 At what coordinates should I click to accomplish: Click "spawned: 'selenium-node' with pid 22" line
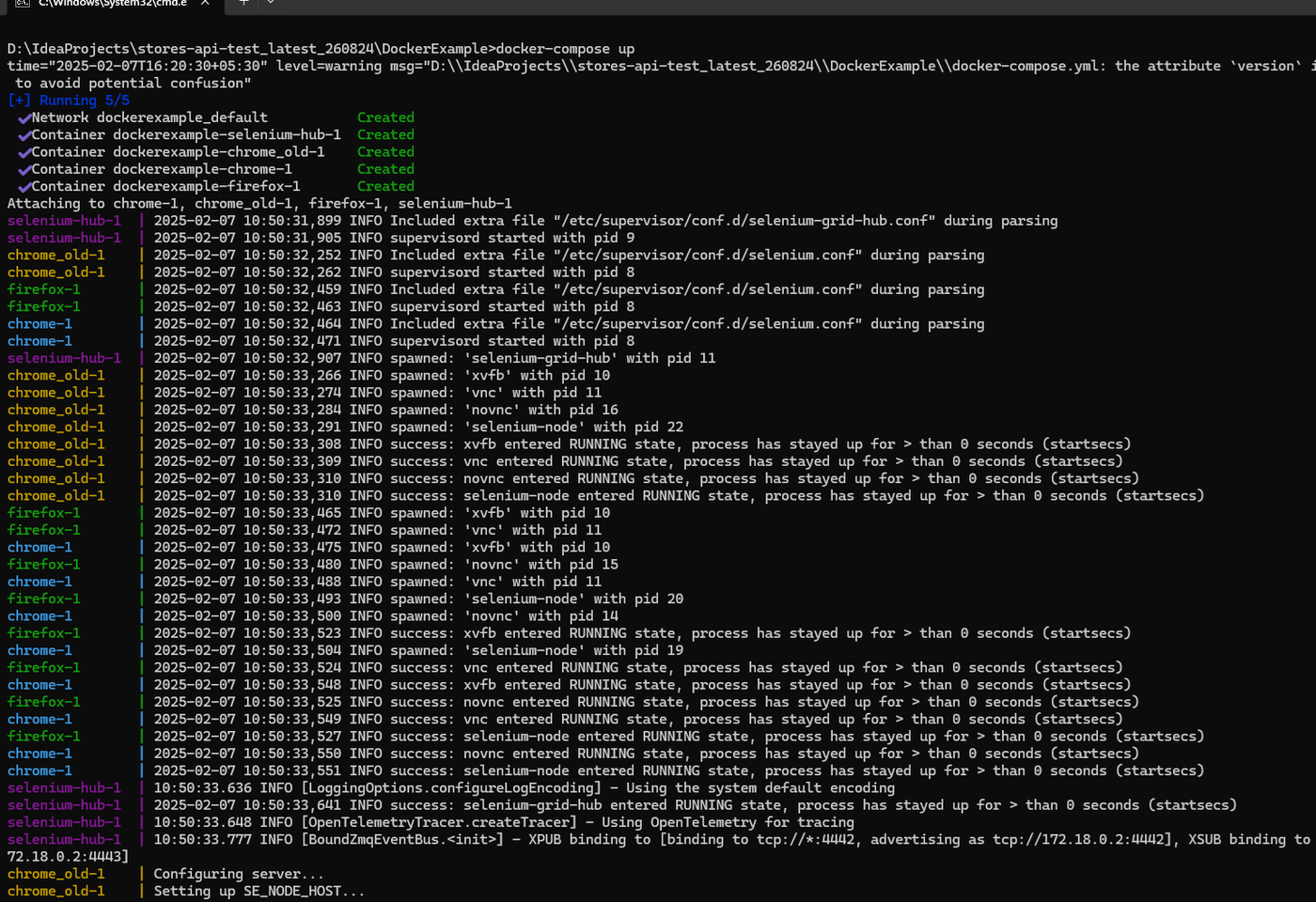point(537,427)
